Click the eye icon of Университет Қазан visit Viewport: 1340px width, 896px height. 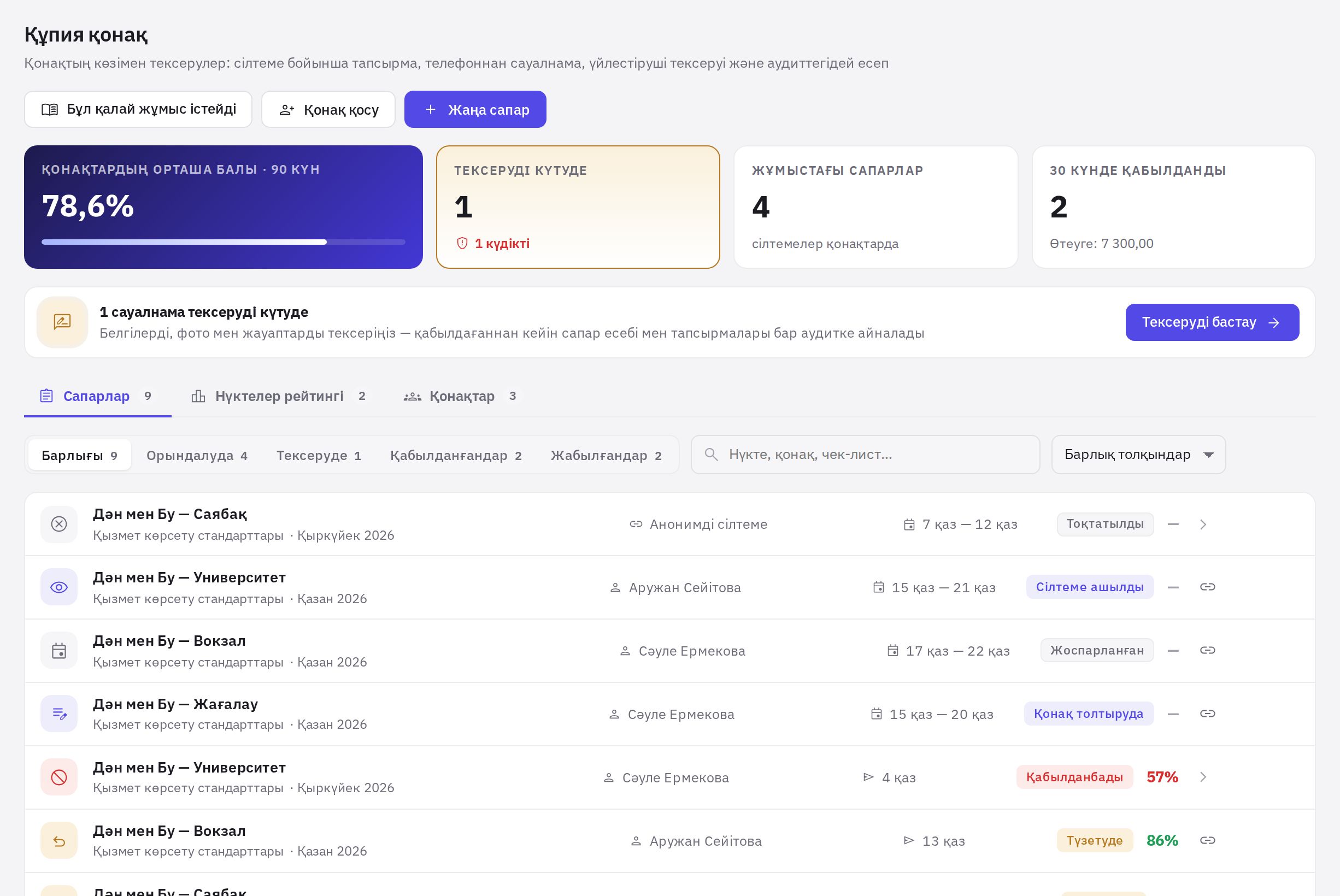coord(59,587)
